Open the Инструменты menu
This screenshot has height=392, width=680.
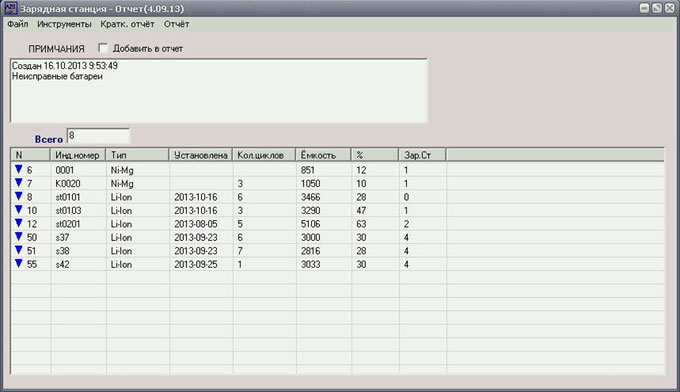point(64,24)
